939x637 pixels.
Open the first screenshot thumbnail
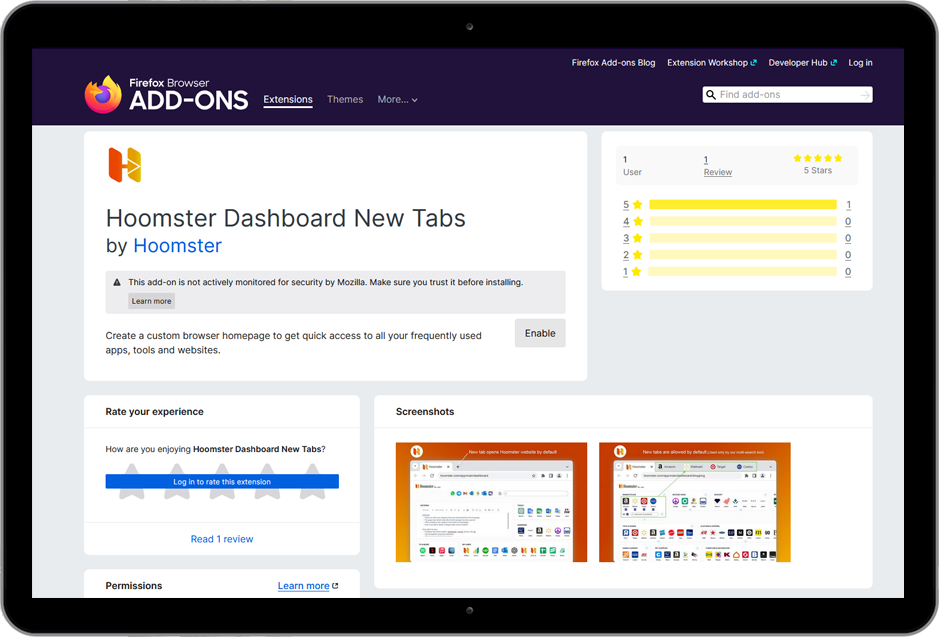(x=491, y=502)
